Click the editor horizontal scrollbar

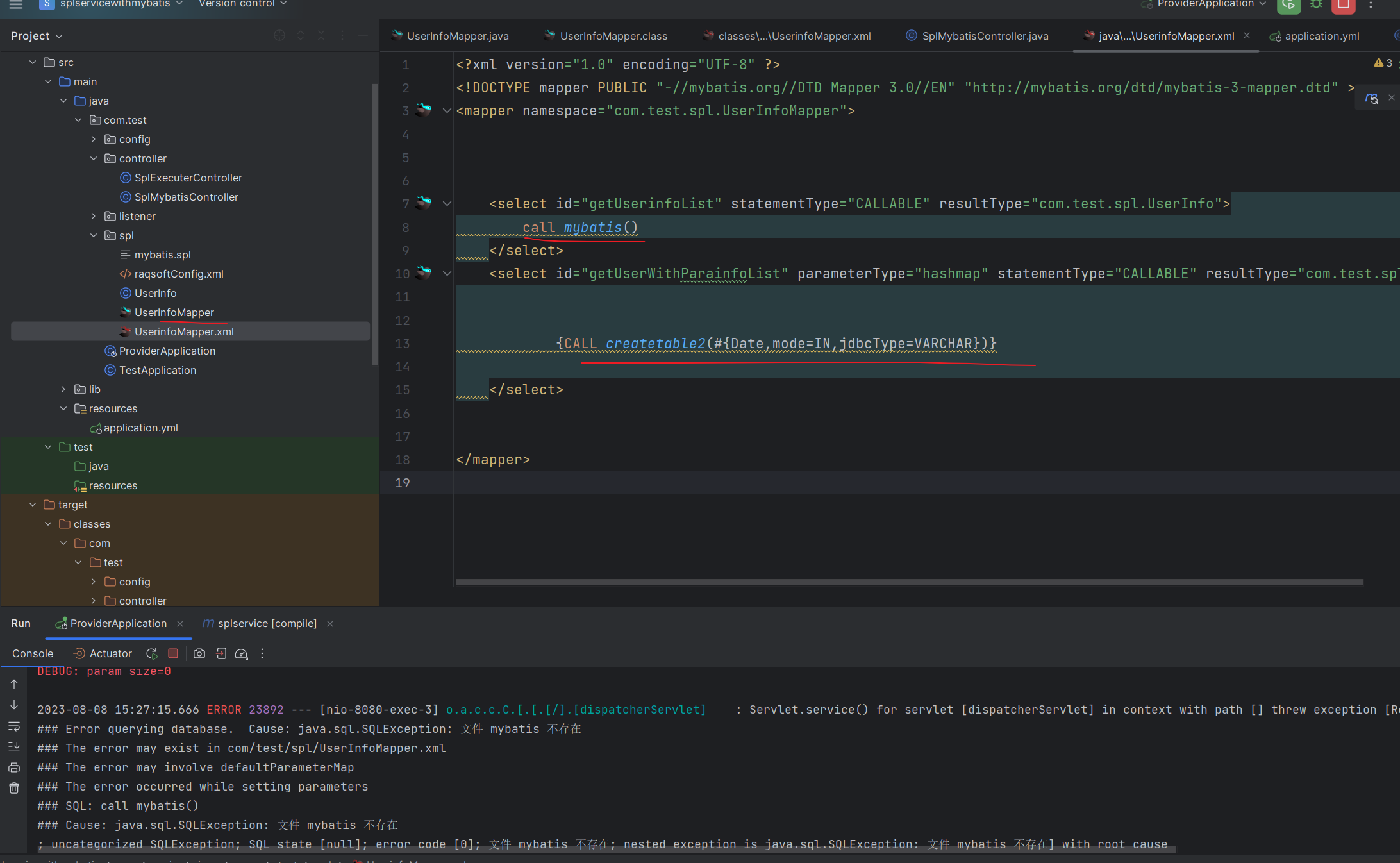pos(909,582)
